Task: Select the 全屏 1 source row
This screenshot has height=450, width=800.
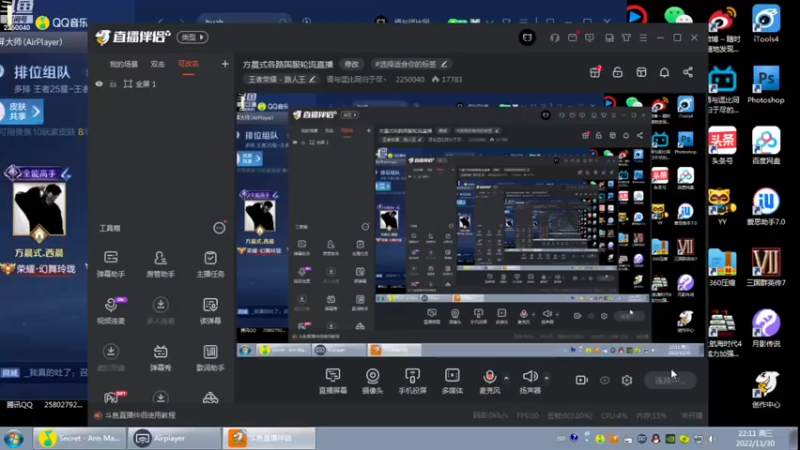Action: 161,84
